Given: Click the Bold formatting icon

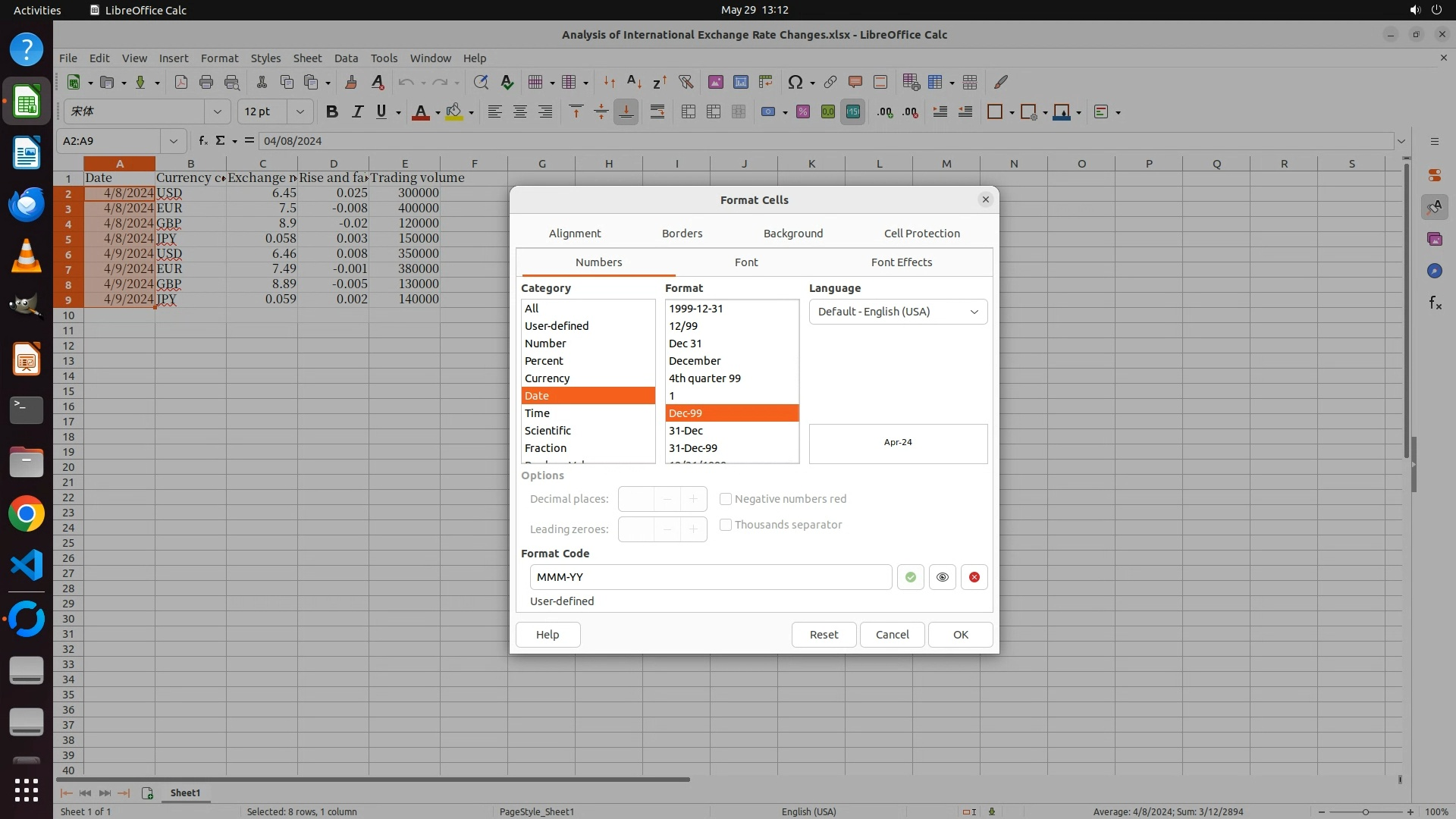Looking at the screenshot, I should (331, 112).
